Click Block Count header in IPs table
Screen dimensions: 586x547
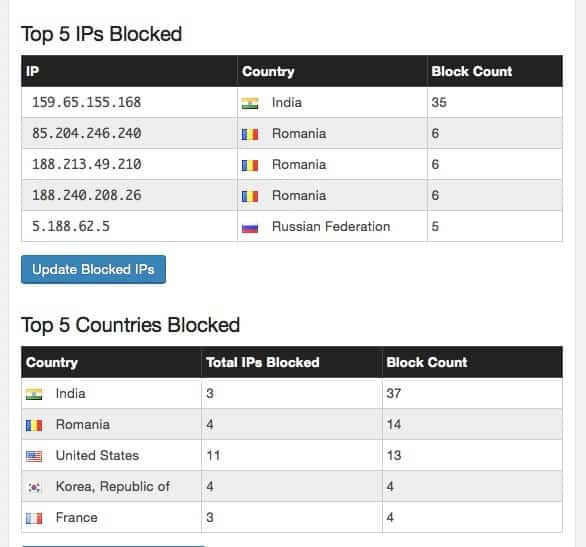point(472,71)
